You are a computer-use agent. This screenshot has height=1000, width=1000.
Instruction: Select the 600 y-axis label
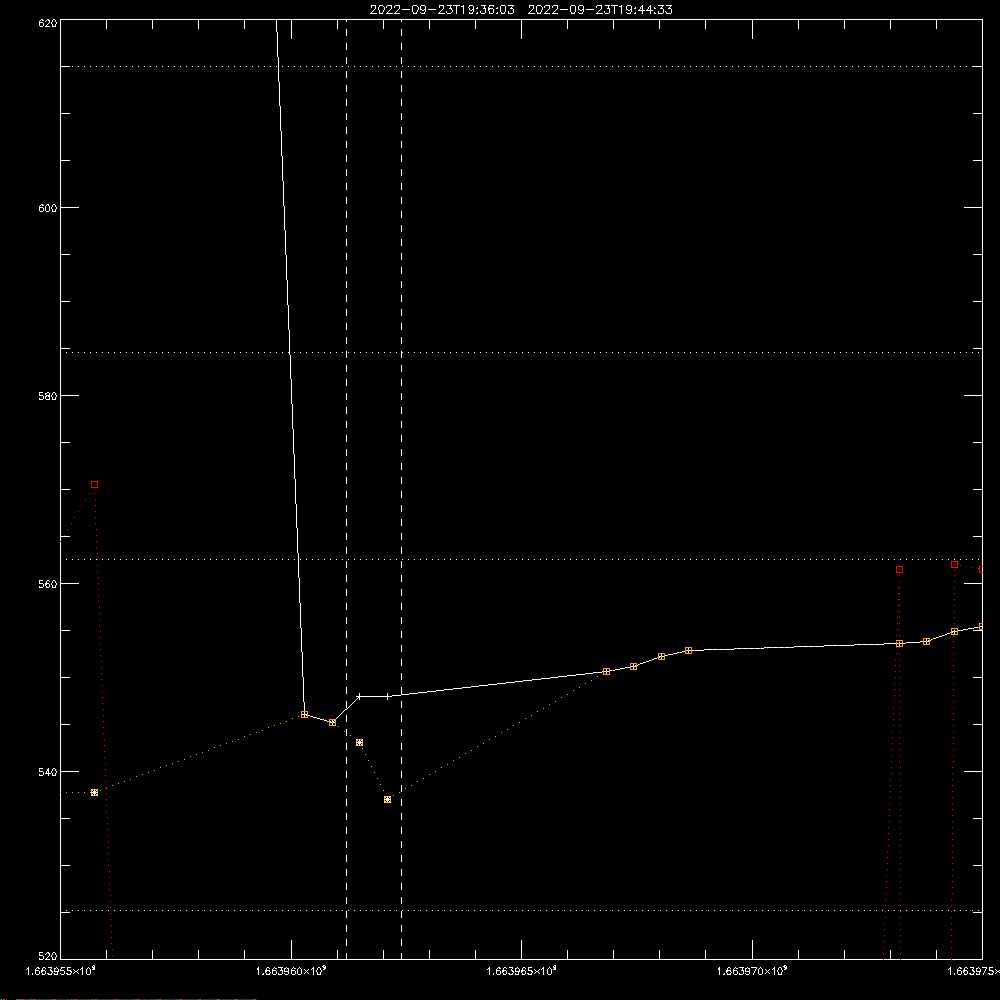(x=48, y=208)
